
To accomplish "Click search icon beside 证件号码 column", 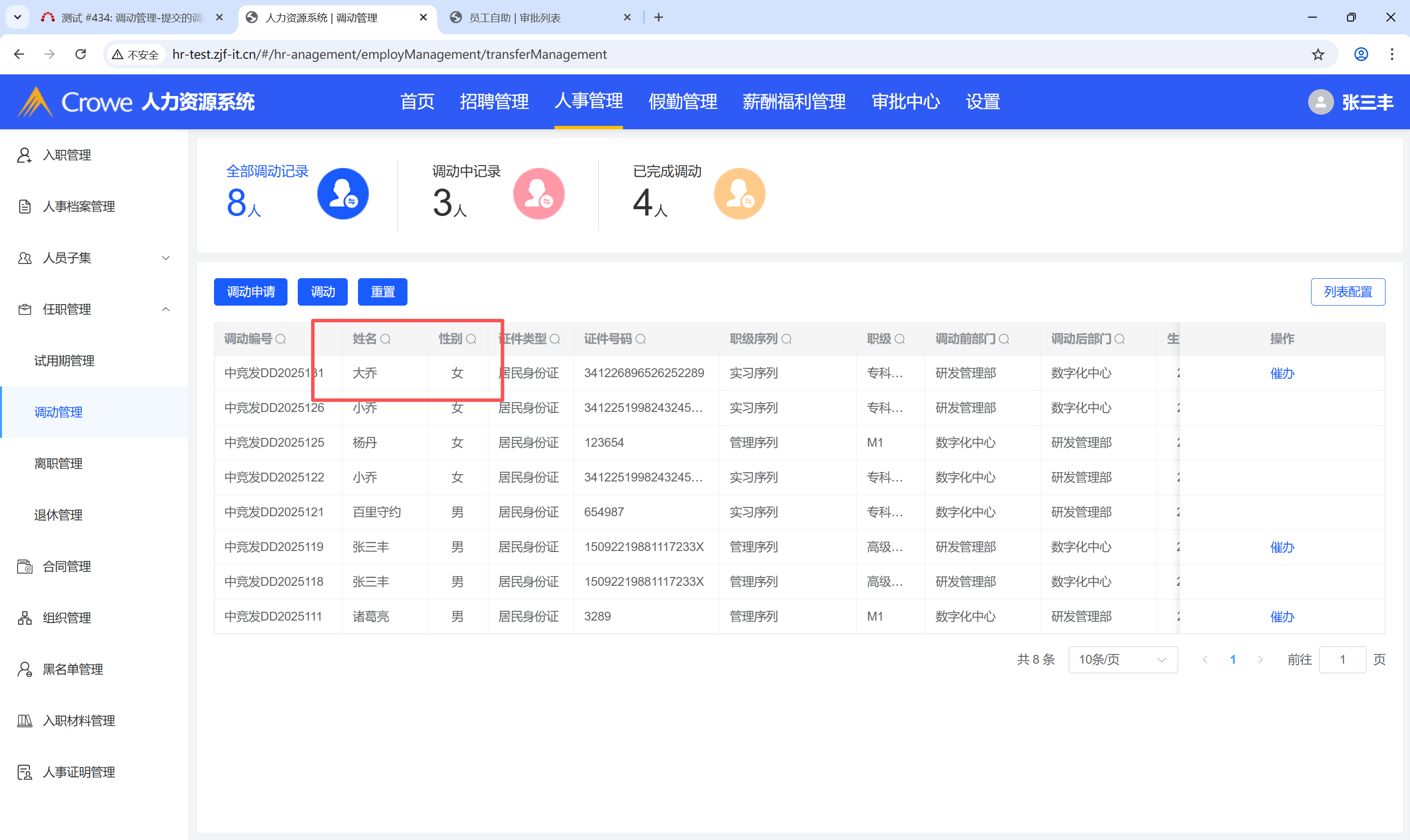I will click(x=641, y=339).
